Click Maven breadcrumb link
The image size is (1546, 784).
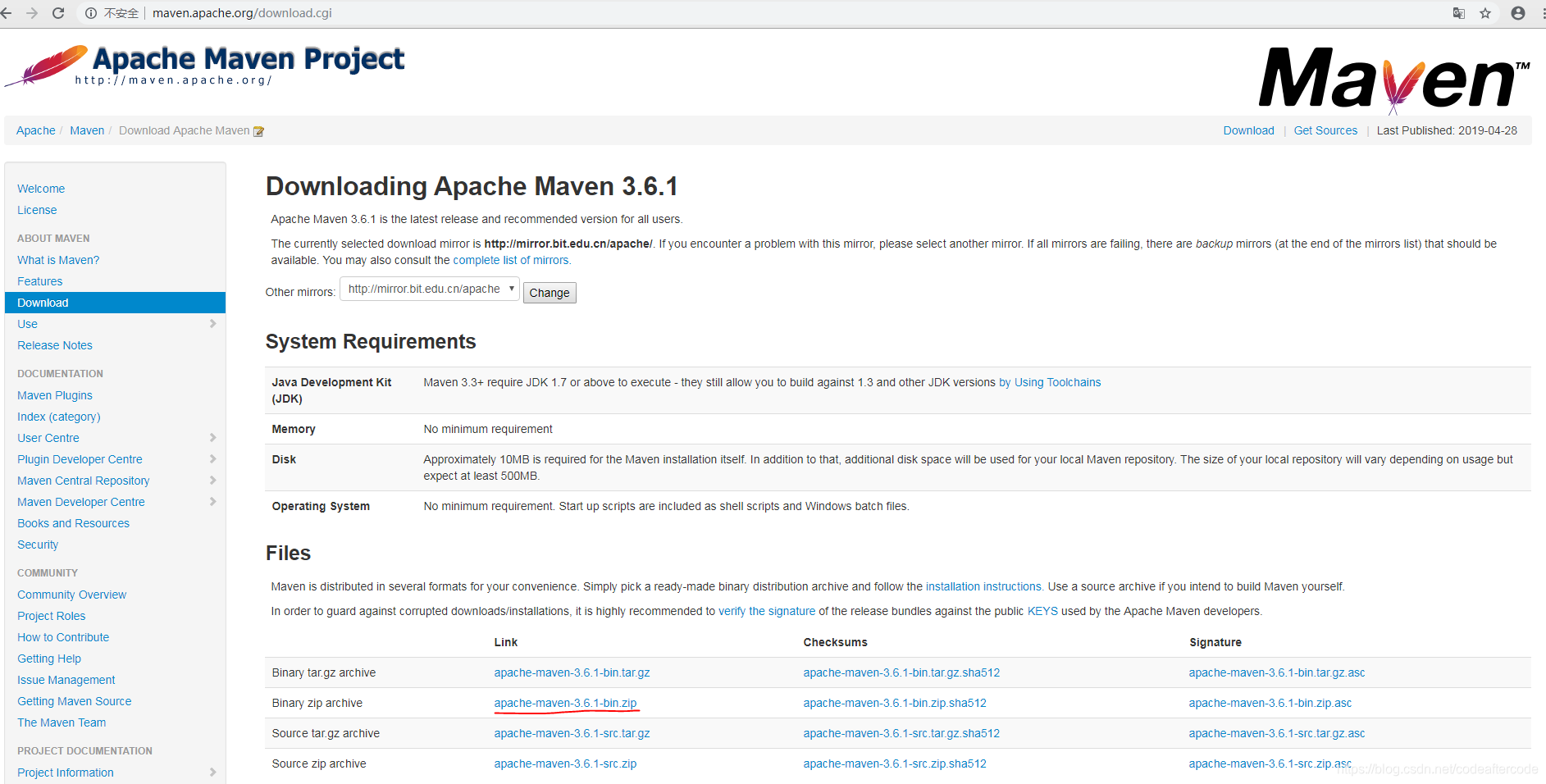pyautogui.click(x=87, y=130)
